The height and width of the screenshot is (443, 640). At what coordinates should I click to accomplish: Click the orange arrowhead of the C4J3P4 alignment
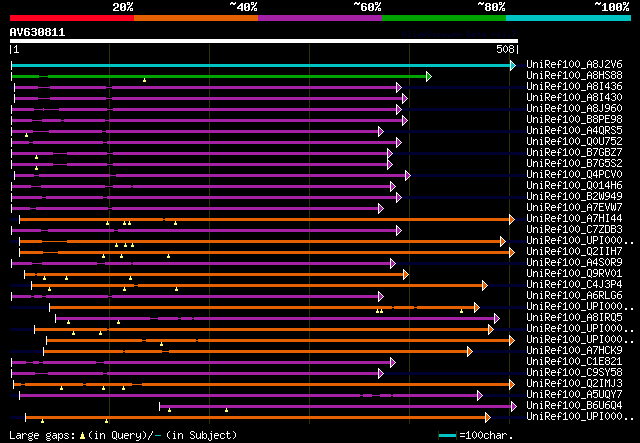pos(484,286)
